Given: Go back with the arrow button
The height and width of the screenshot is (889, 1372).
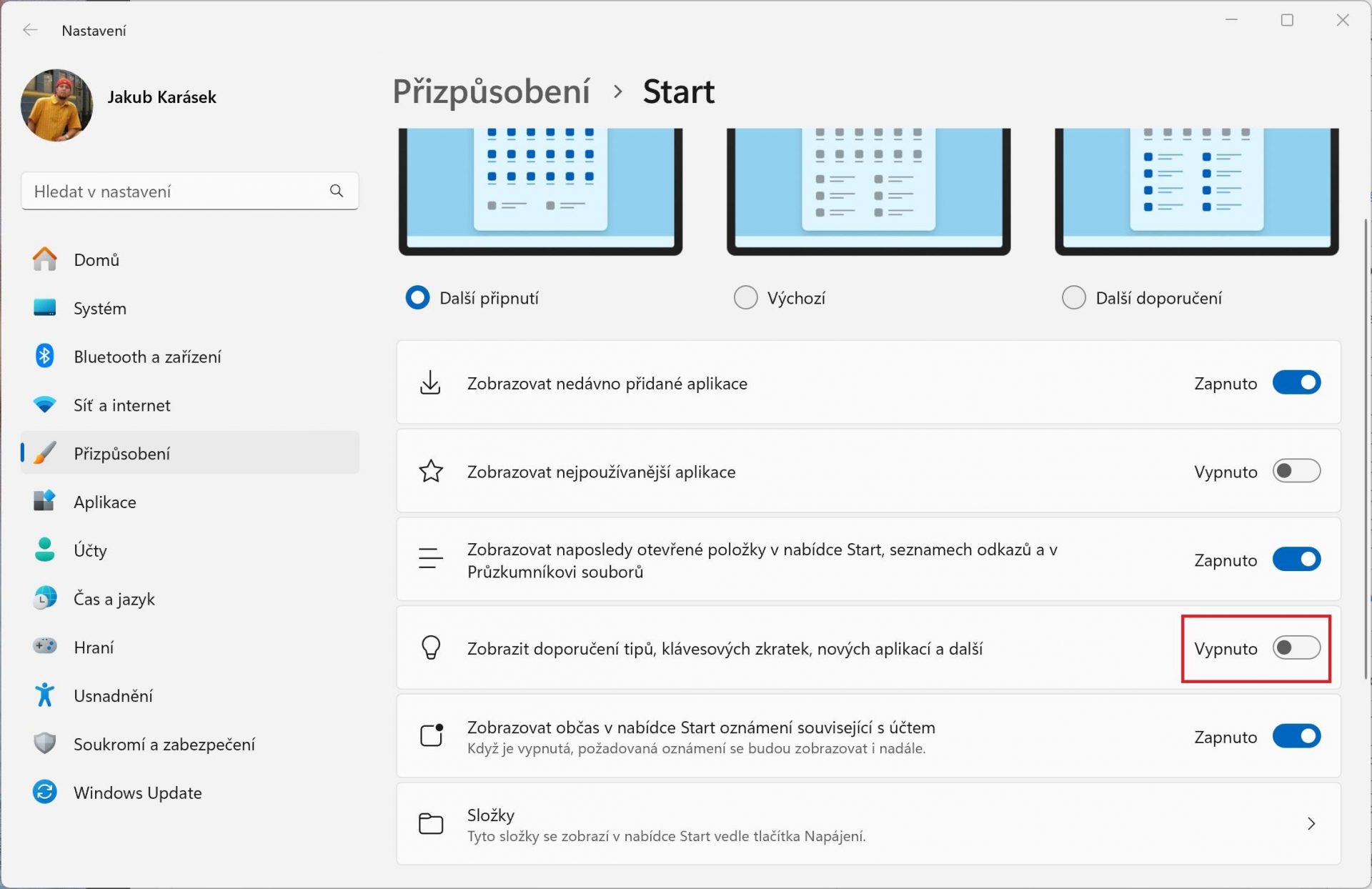Looking at the screenshot, I should (30, 30).
